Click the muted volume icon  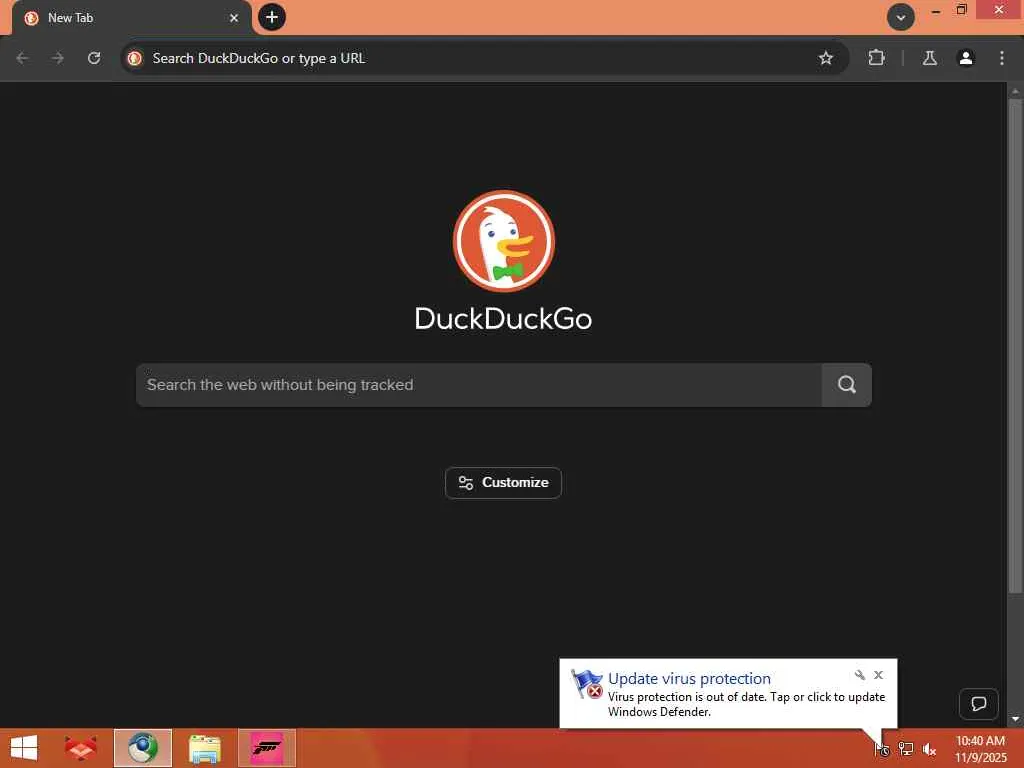929,749
